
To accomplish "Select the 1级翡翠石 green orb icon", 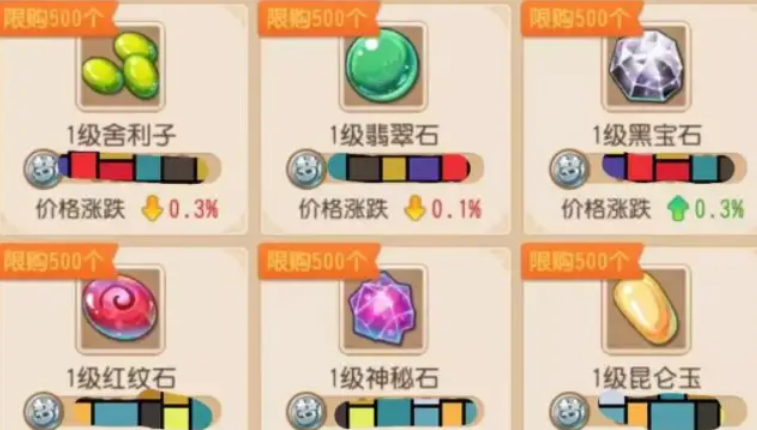I will pos(383,66).
